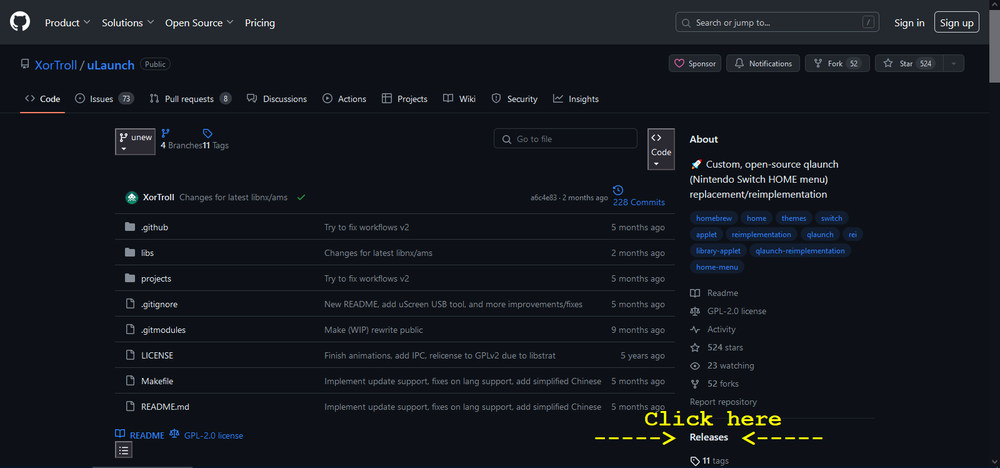The height and width of the screenshot is (468, 1000).
Task: View the green check status of the latest commit
Action: [x=301, y=198]
